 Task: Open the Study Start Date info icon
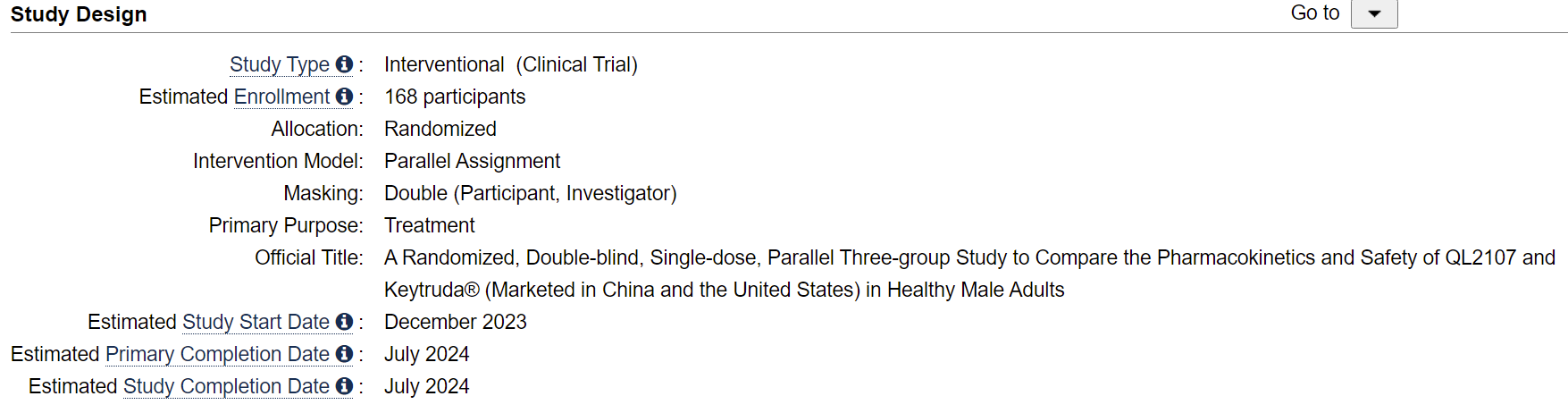click(344, 322)
